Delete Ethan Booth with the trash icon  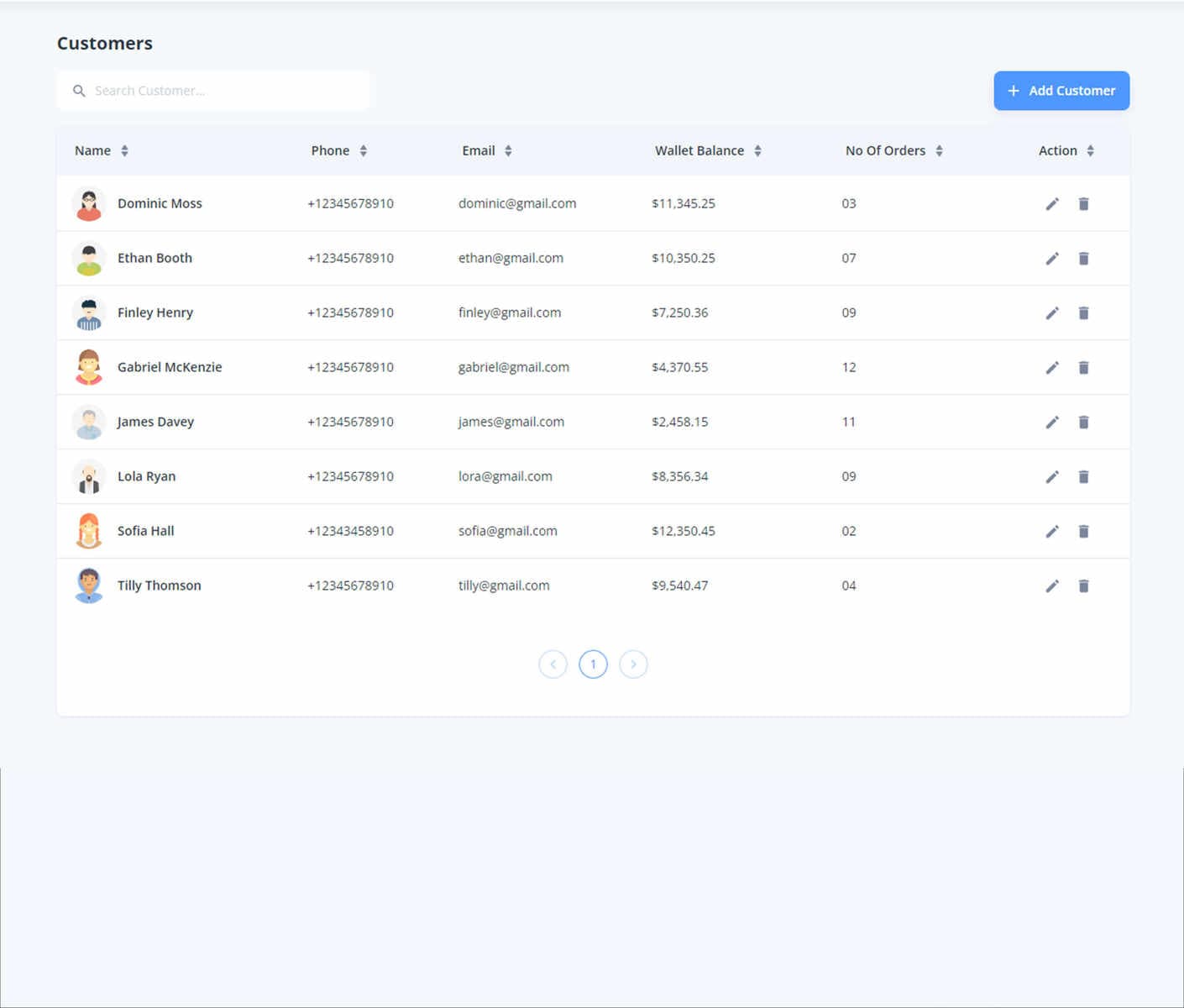click(x=1084, y=258)
